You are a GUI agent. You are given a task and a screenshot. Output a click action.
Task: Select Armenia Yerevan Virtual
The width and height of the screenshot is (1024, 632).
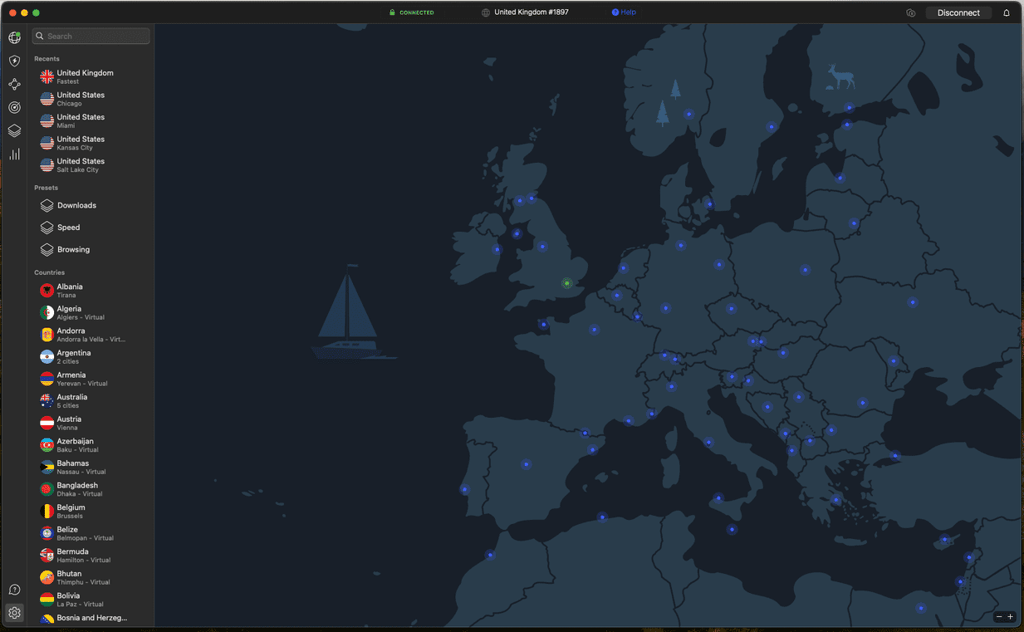(x=91, y=379)
